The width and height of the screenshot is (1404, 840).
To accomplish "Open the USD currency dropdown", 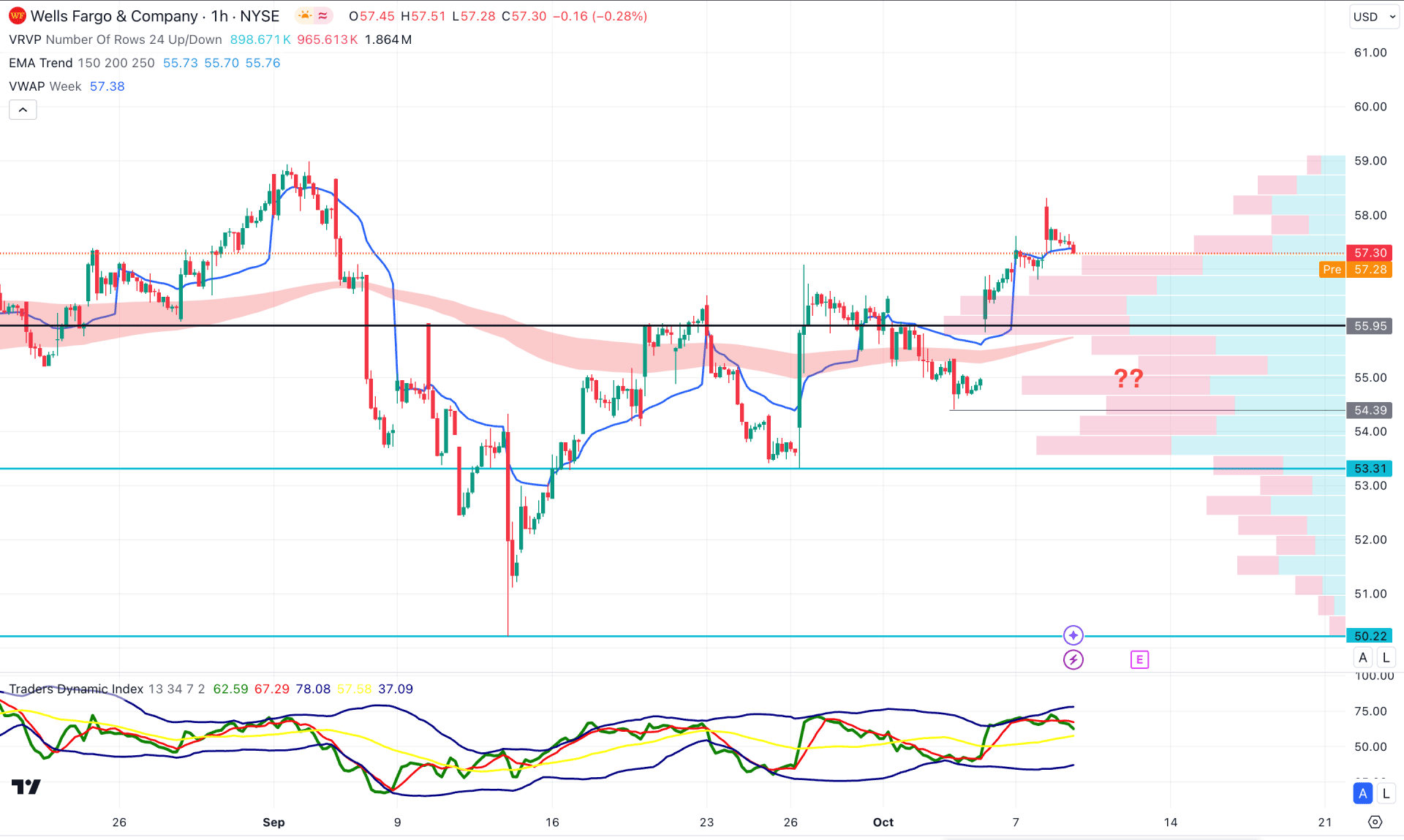I will tap(1373, 16).
